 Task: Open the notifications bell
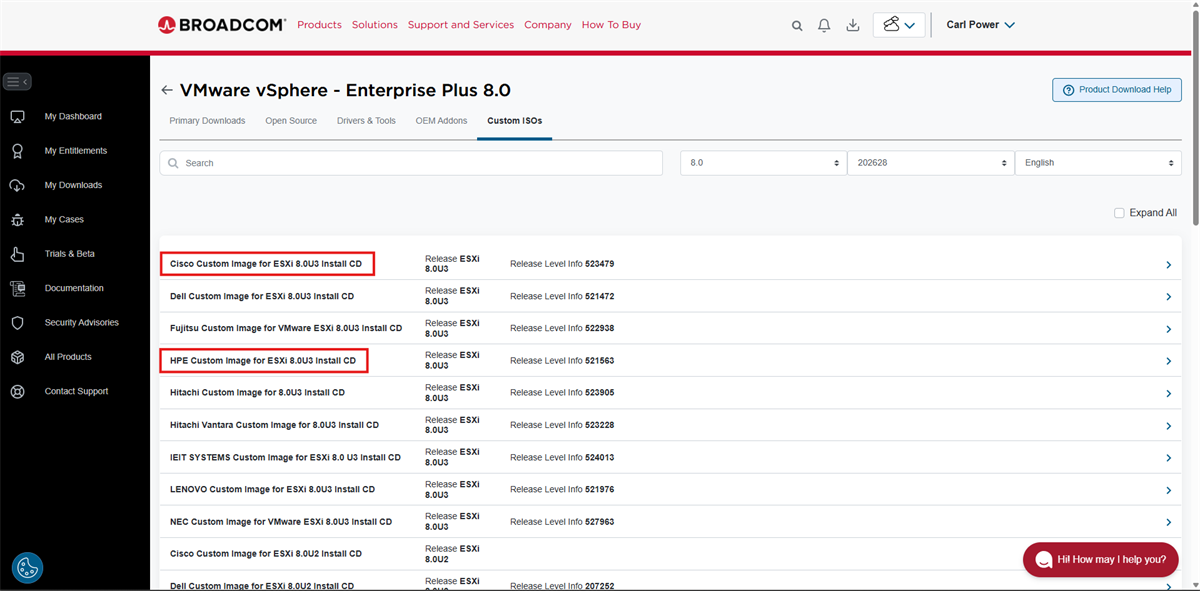(x=825, y=26)
